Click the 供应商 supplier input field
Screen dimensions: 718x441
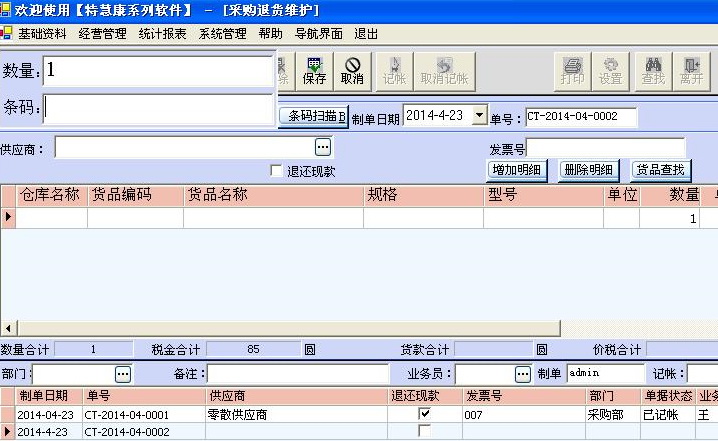click(185, 147)
